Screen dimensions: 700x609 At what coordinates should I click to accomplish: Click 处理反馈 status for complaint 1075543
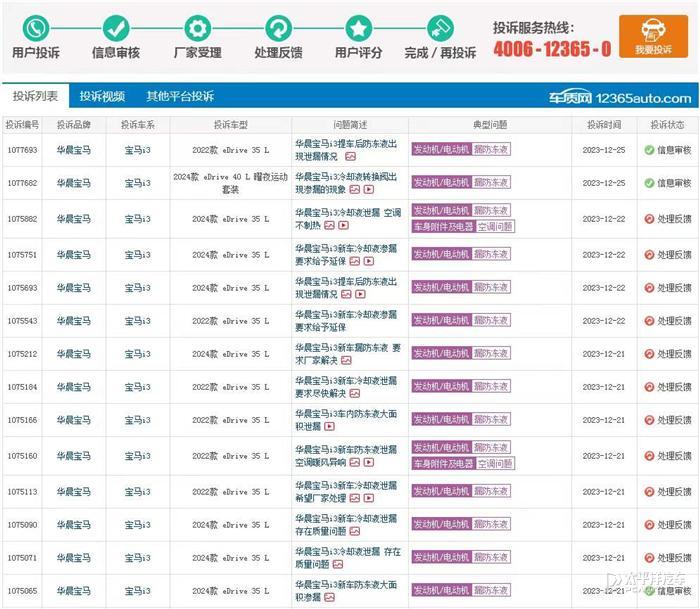coord(667,321)
